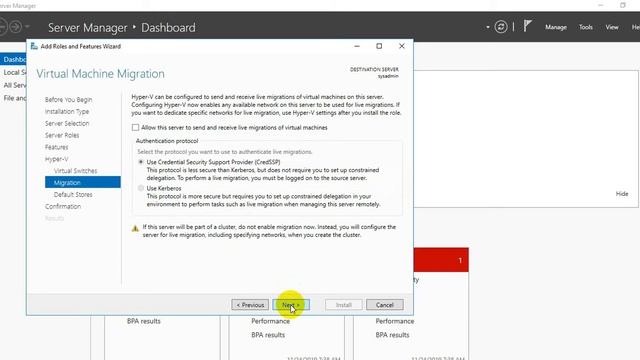Select Use Credential Security Support Provider (CredSSP)
Screen dimensions: 640x360
[141, 162]
